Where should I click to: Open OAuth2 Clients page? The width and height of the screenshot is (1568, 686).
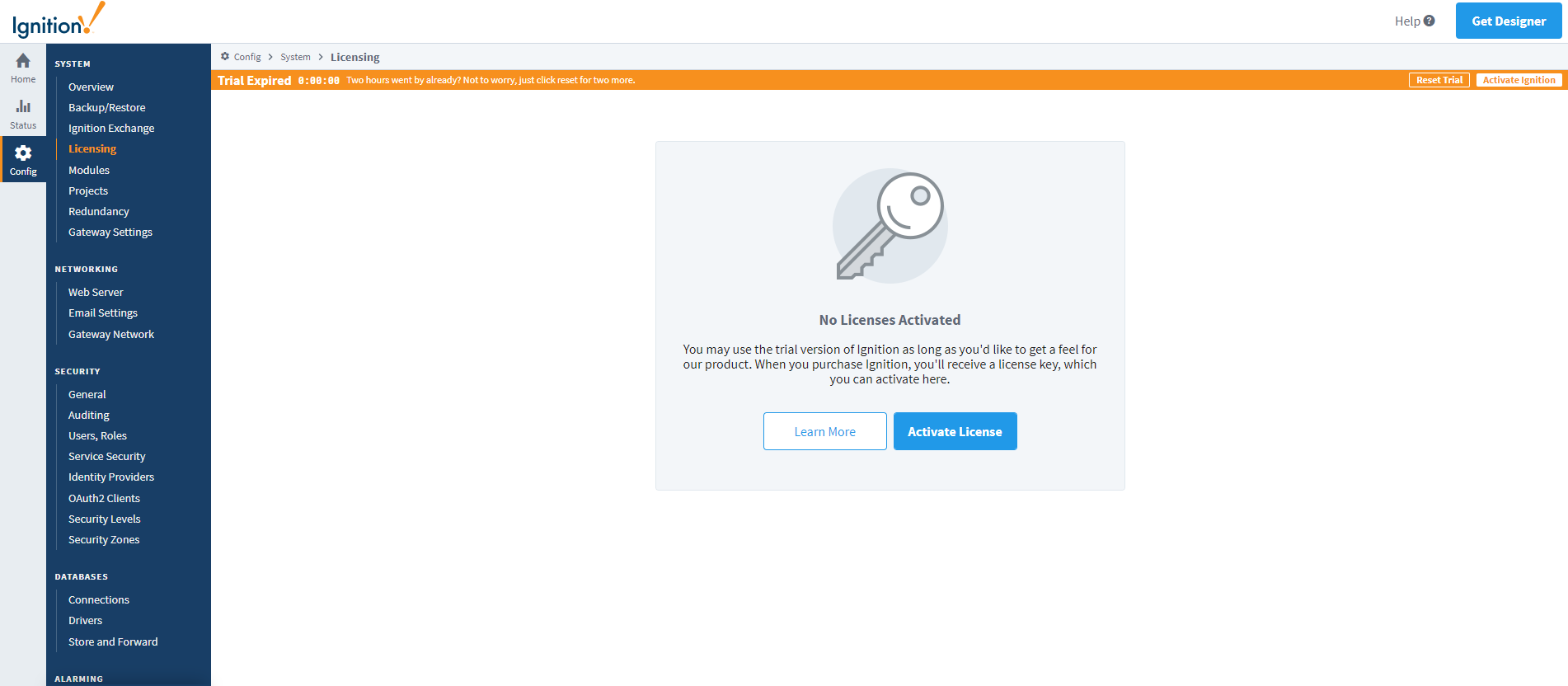point(104,498)
